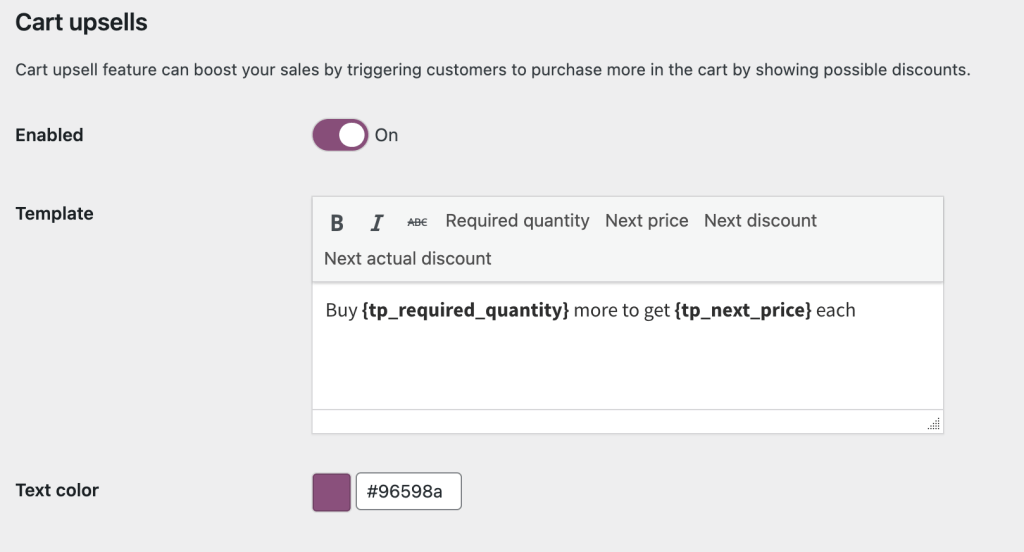Place cursor after the word each

[857, 311]
